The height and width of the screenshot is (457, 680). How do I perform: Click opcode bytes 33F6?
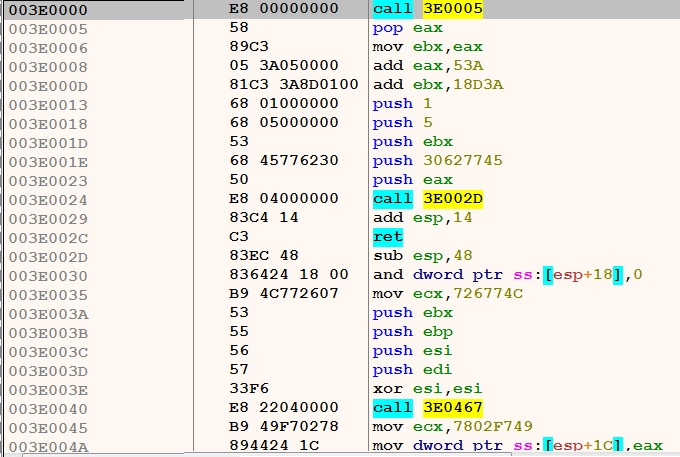249,388
